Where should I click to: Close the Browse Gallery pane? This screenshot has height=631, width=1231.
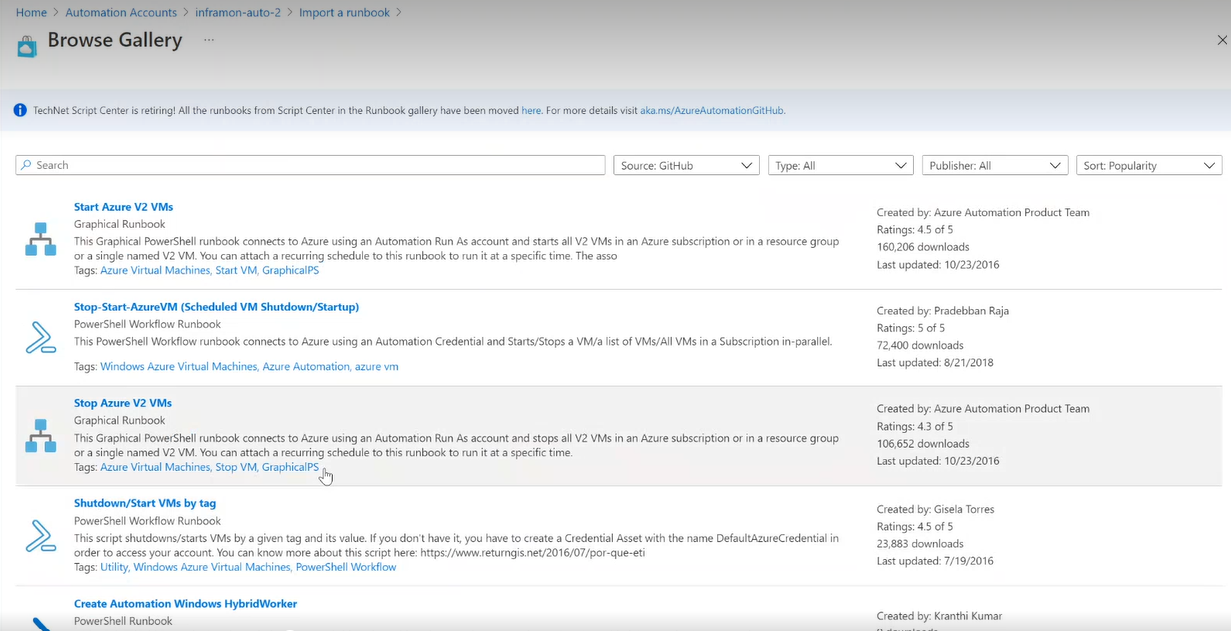tap(1222, 40)
